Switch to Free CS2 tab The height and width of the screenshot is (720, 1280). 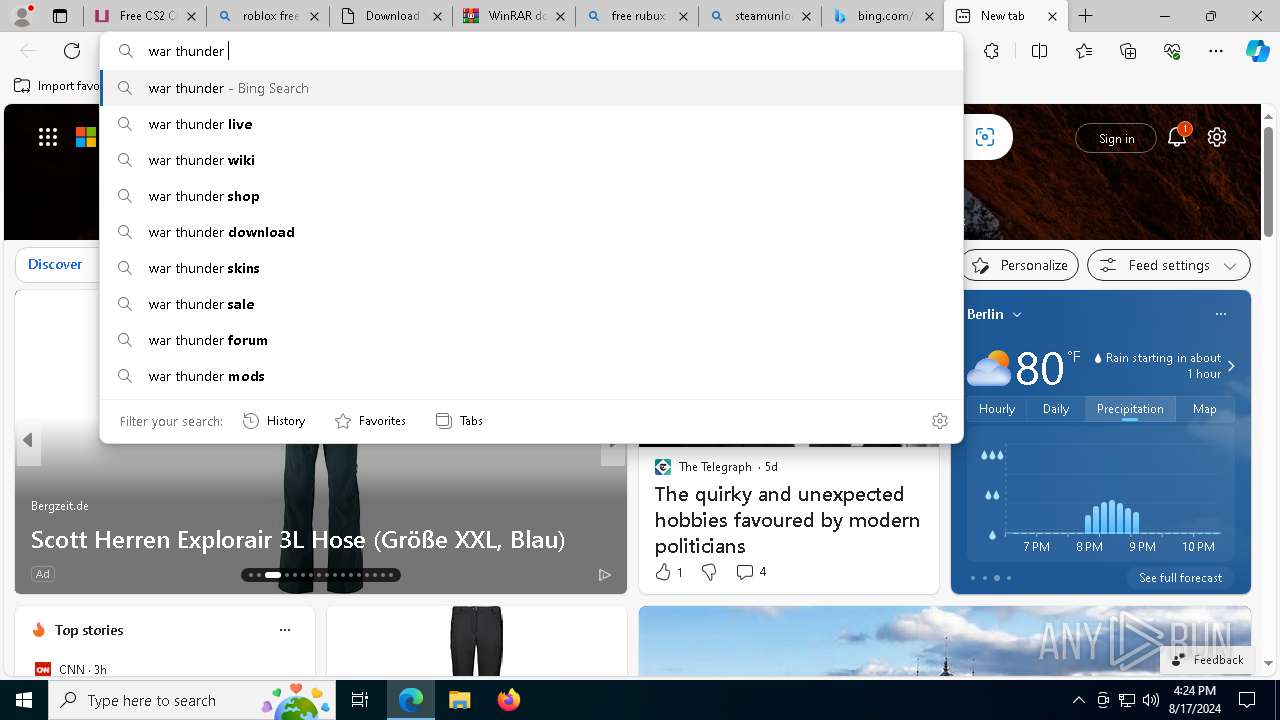[146, 16]
